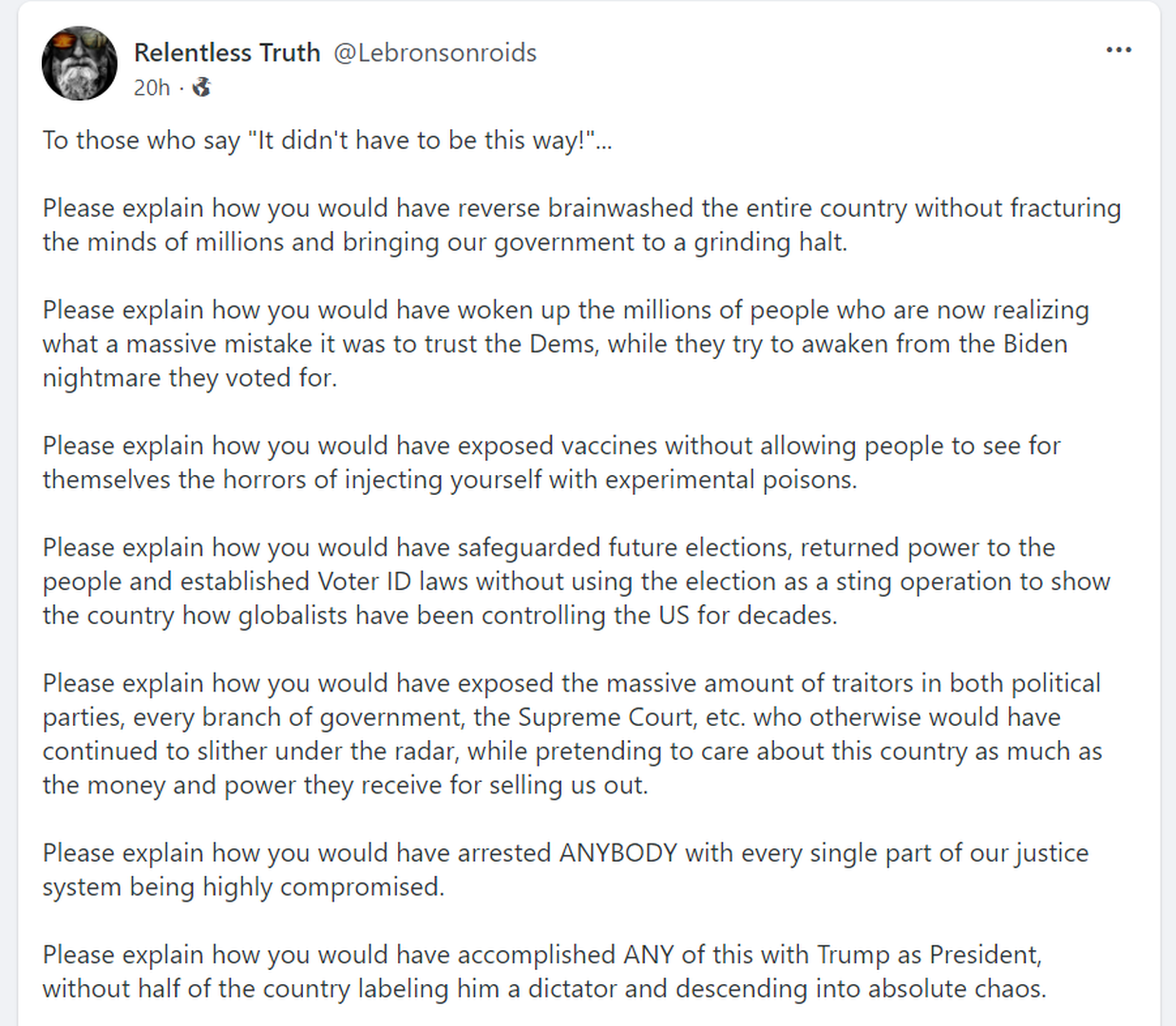
Task: Click the Relentless Truth display name
Action: tap(227, 52)
